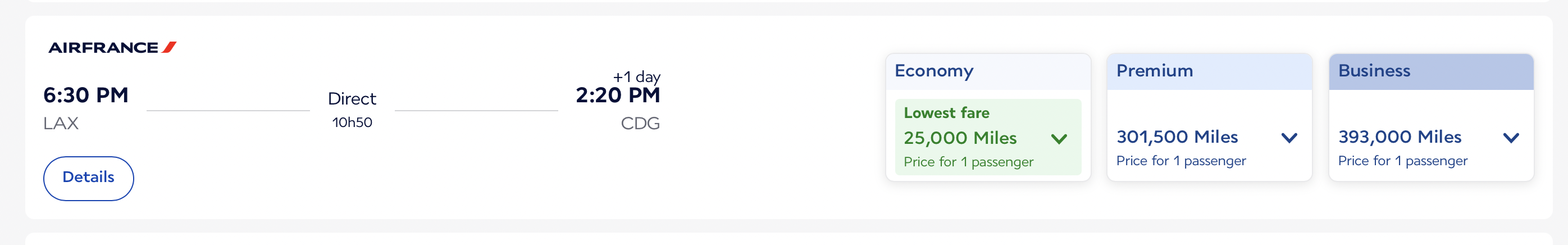The height and width of the screenshot is (245, 1568).
Task: Click the Air France logo
Action: pyautogui.click(x=112, y=48)
